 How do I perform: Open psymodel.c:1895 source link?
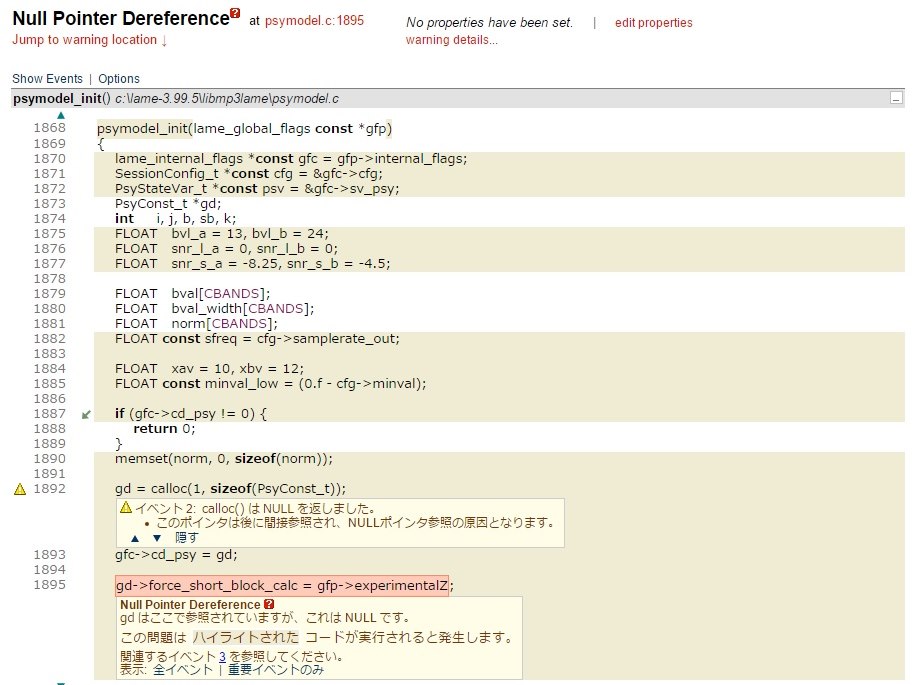[314, 21]
